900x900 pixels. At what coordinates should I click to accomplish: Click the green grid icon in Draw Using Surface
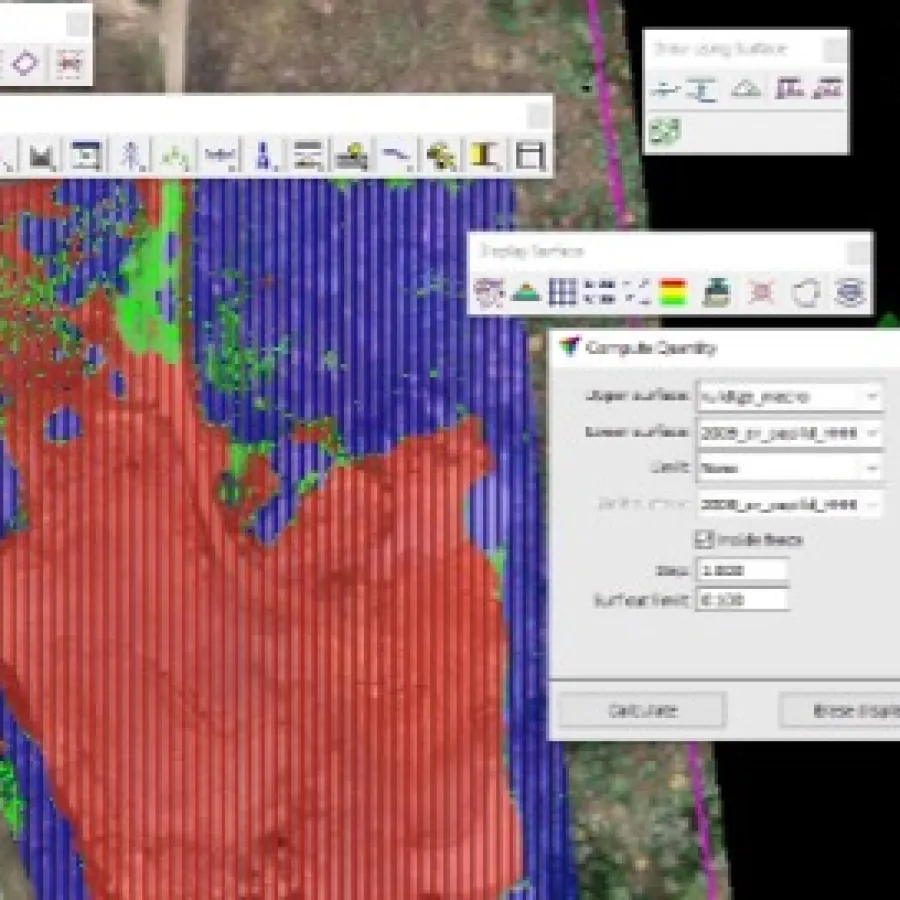(x=664, y=130)
